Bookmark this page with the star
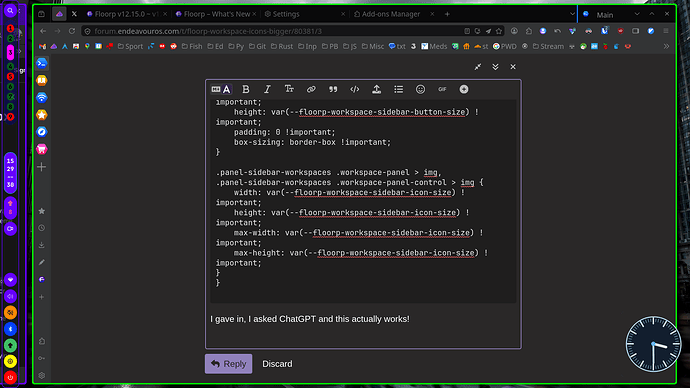The width and height of the screenshot is (690, 388). coord(499,31)
